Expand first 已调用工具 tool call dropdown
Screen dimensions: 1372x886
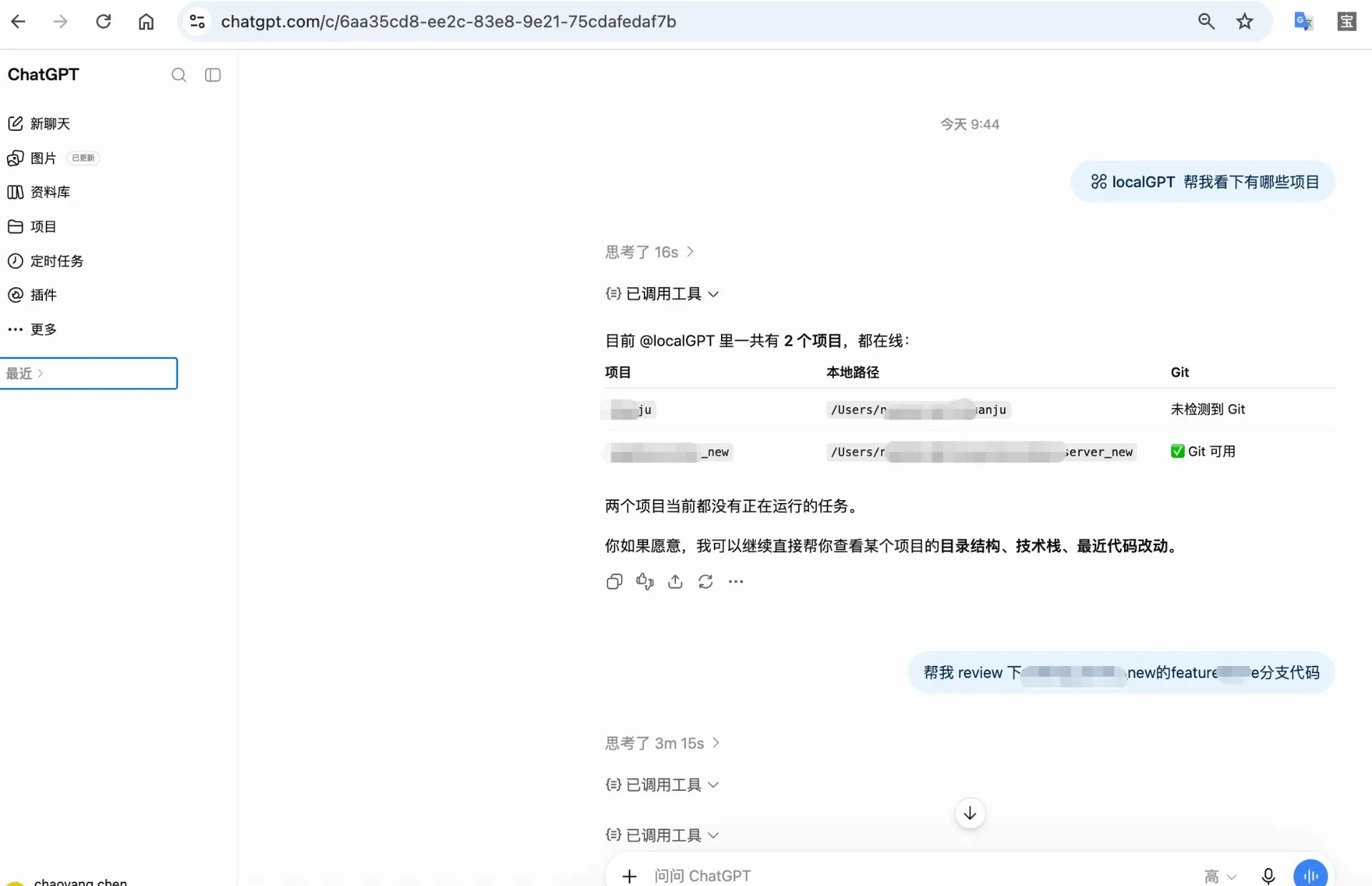click(x=662, y=294)
